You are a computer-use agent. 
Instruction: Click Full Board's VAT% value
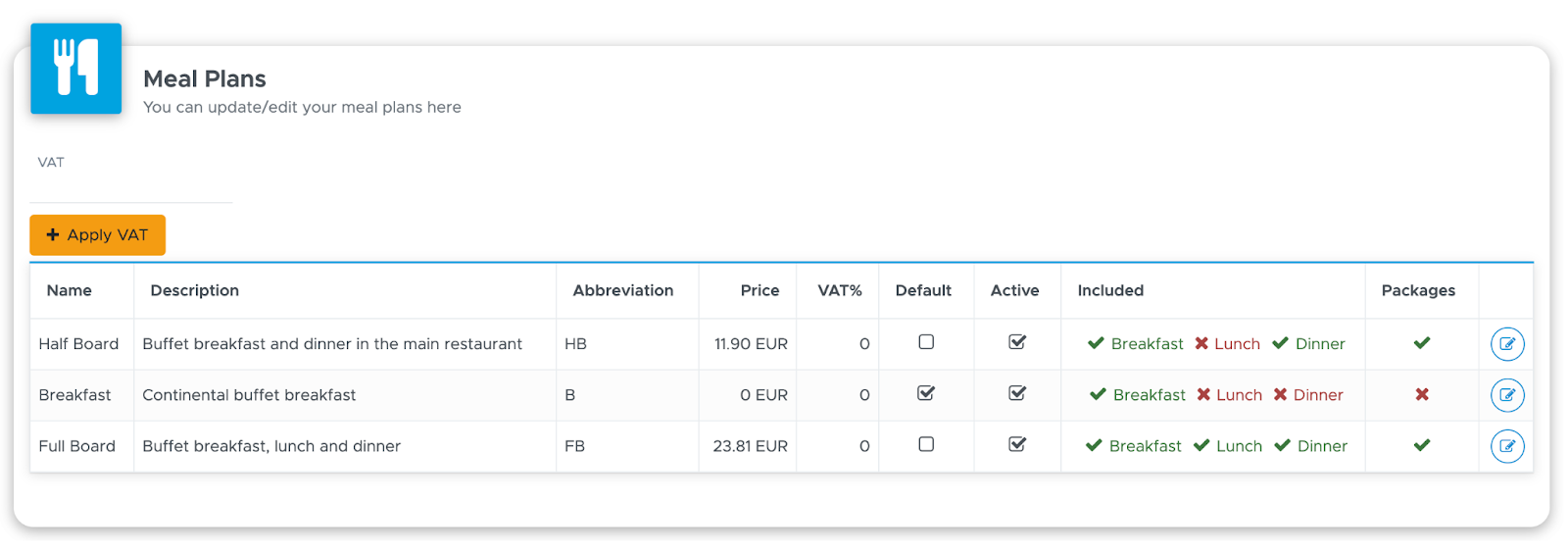click(864, 446)
